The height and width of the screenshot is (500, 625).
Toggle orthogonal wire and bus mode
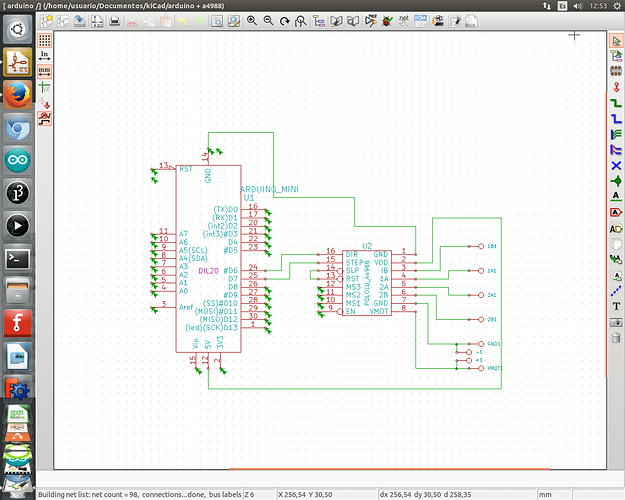click(x=45, y=118)
